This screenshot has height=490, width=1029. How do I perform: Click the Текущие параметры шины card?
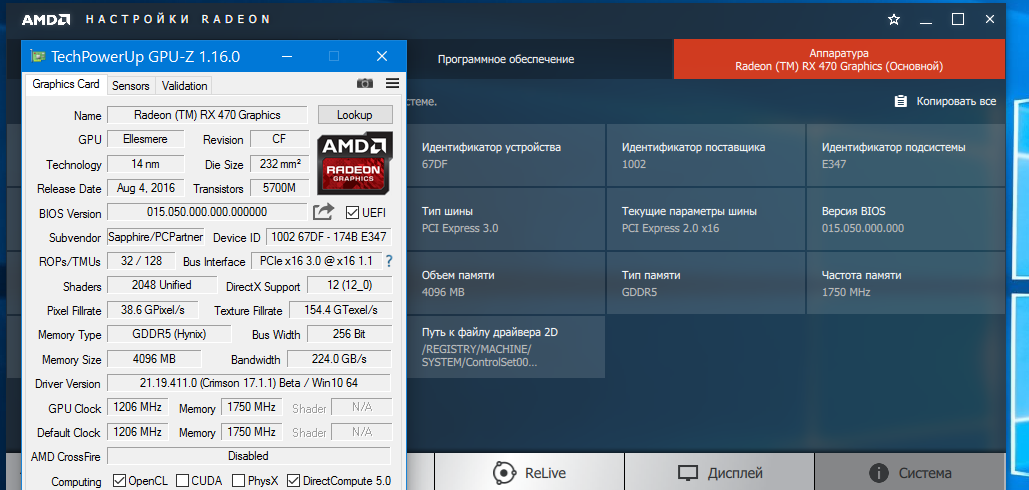705,219
